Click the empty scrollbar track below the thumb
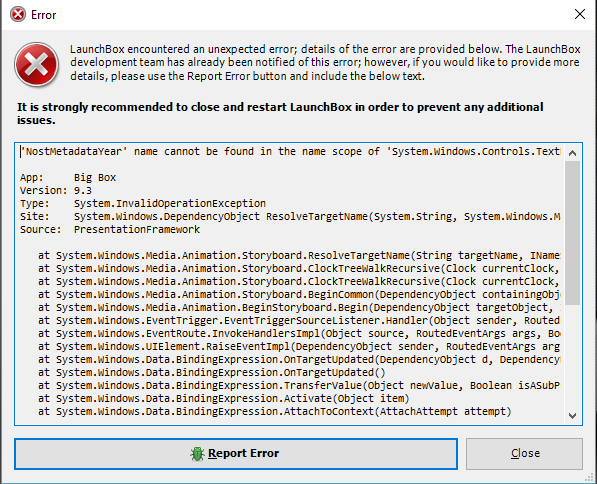This screenshot has height=484, width=597. [x=572, y=356]
